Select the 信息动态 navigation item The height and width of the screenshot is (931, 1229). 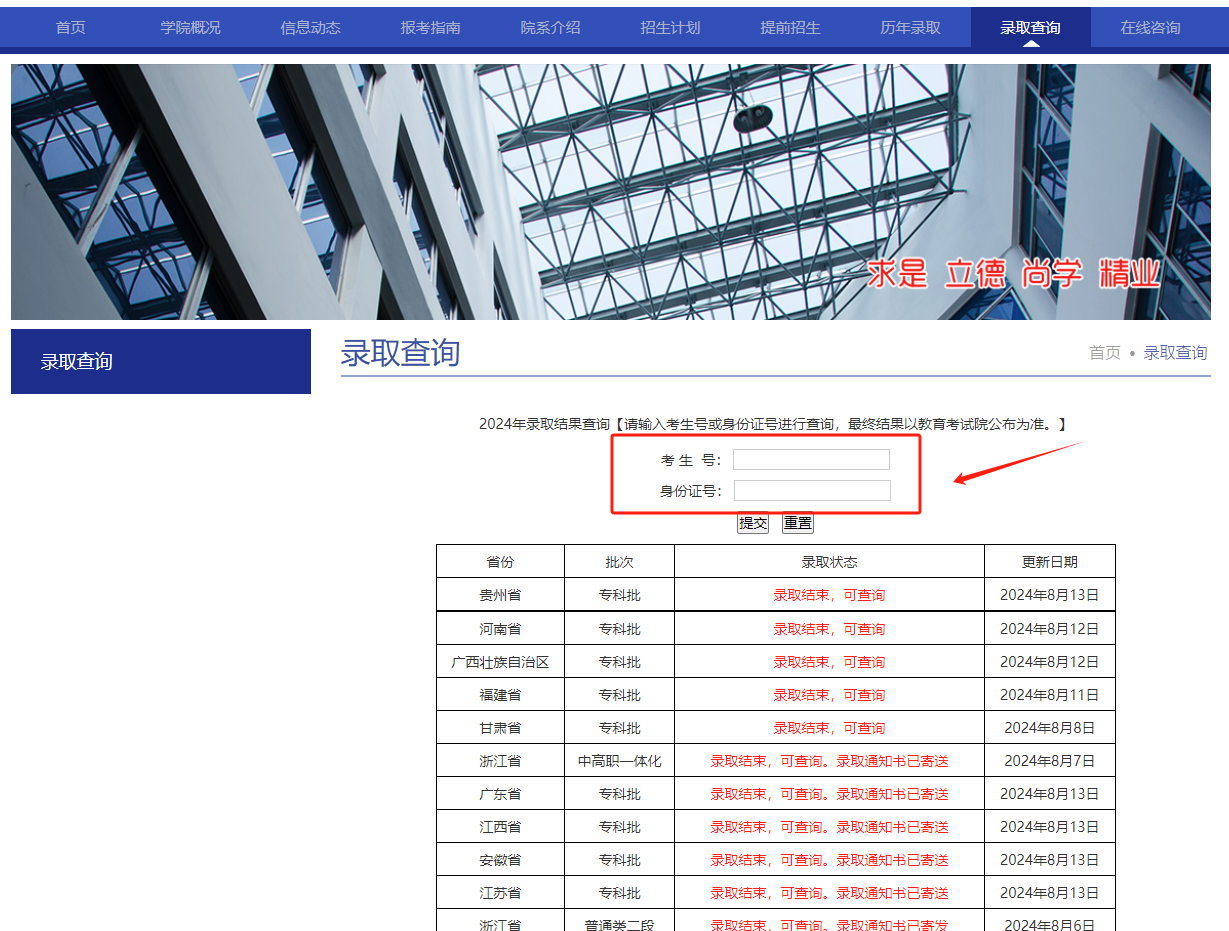click(310, 28)
